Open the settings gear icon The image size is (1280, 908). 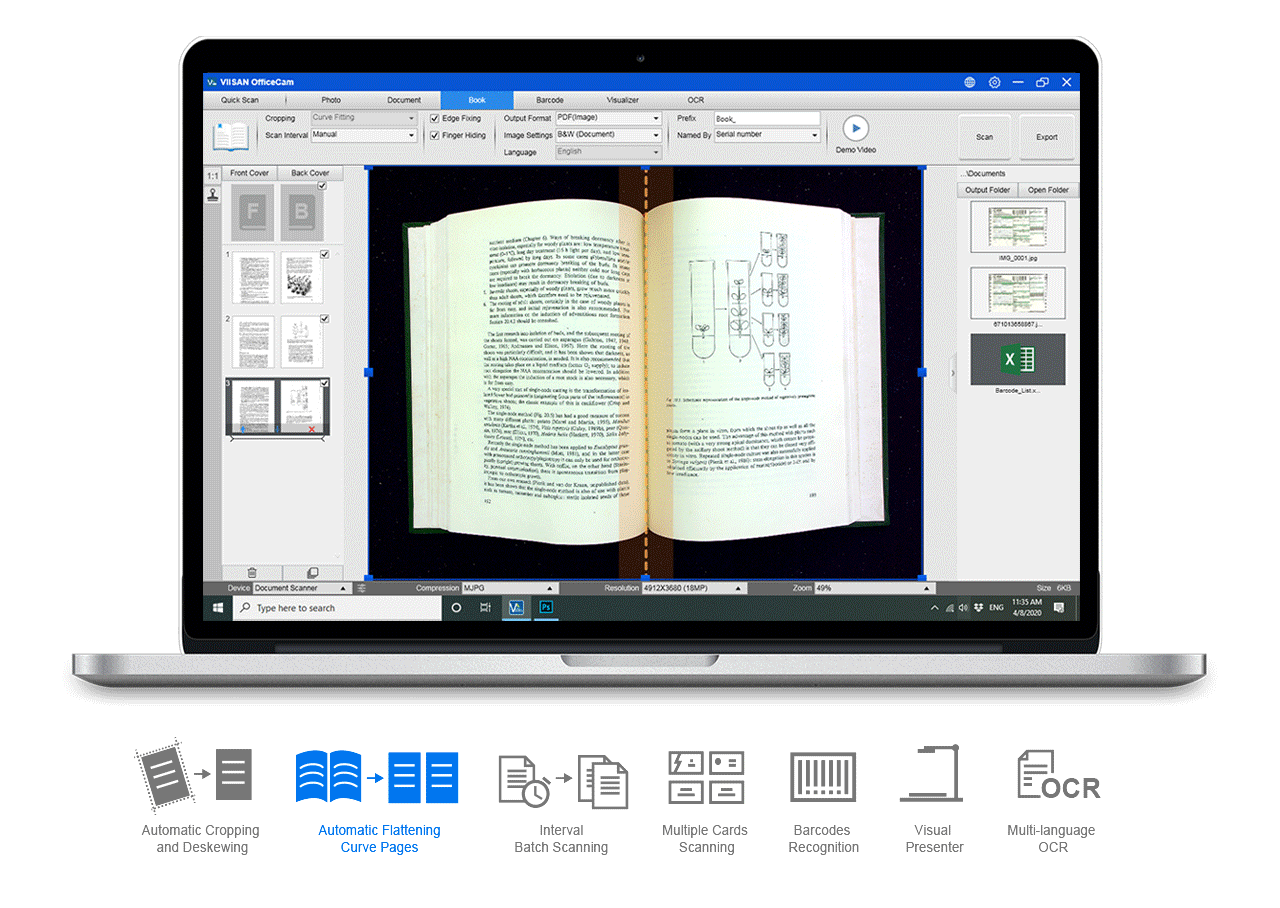(994, 82)
